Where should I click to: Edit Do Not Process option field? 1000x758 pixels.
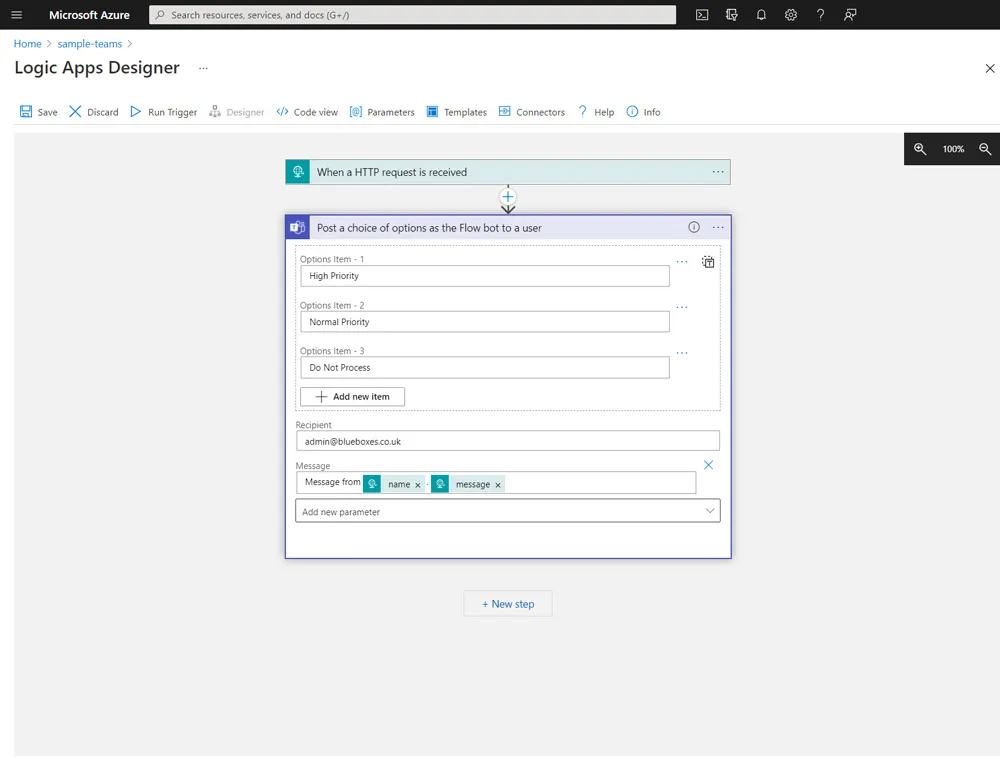(485, 368)
